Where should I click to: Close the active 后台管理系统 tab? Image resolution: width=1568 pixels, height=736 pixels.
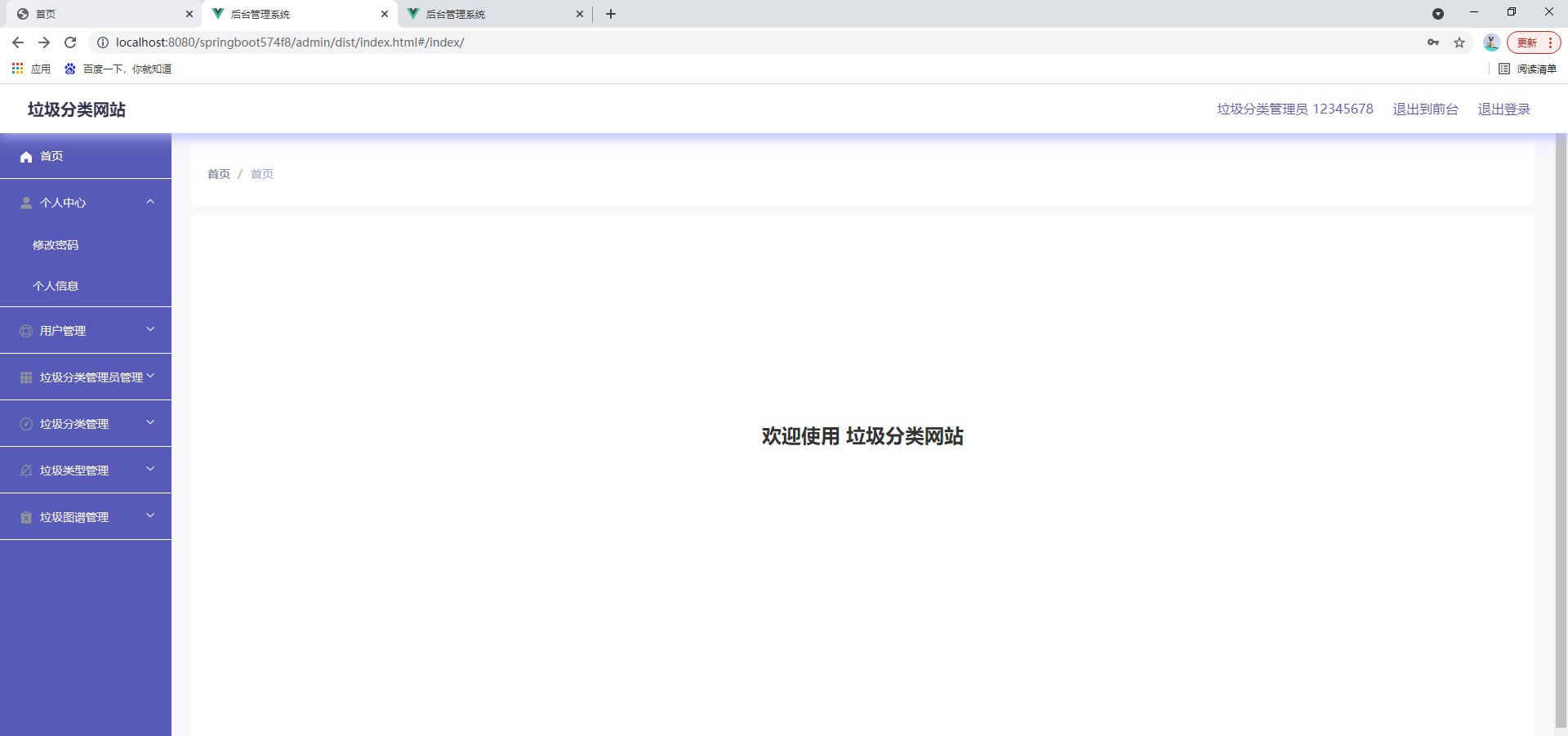[x=385, y=14]
